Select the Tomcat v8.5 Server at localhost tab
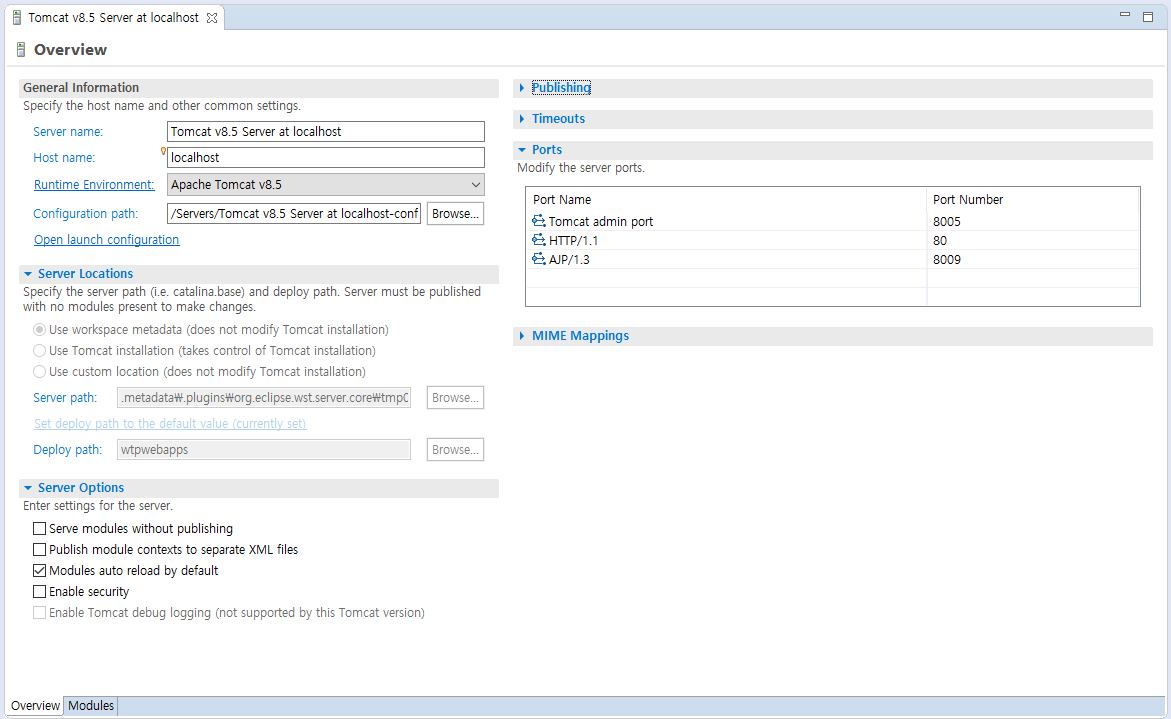The height and width of the screenshot is (719, 1171). 114,17
